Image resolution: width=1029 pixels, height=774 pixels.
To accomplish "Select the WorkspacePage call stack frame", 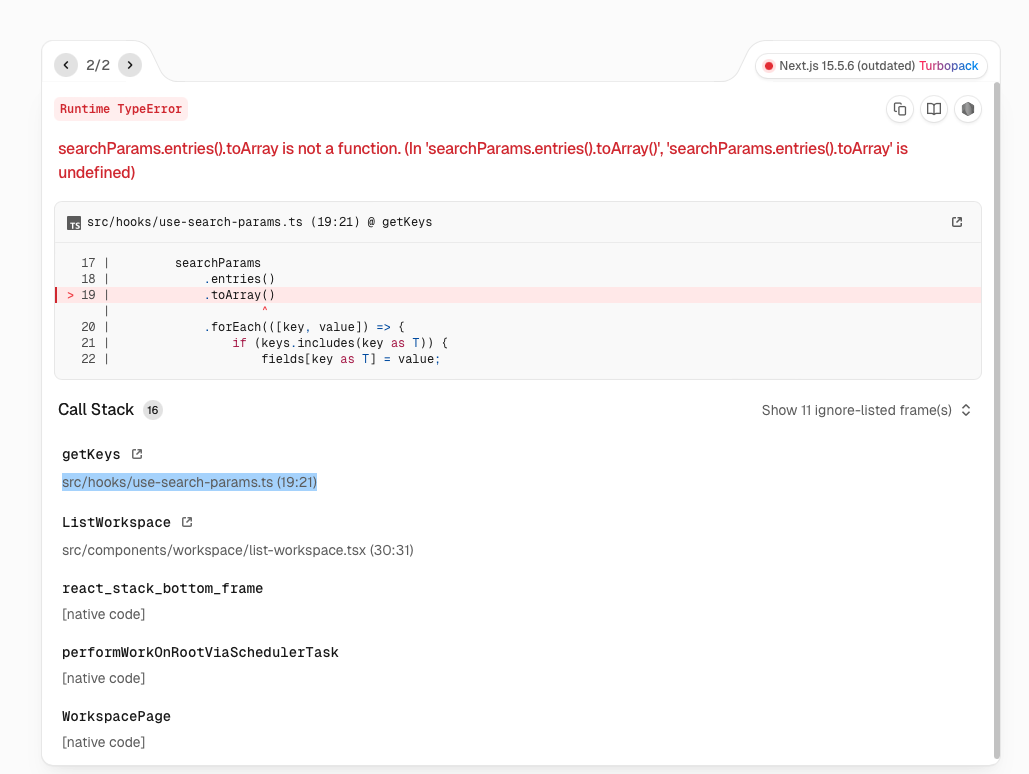I will [116, 717].
